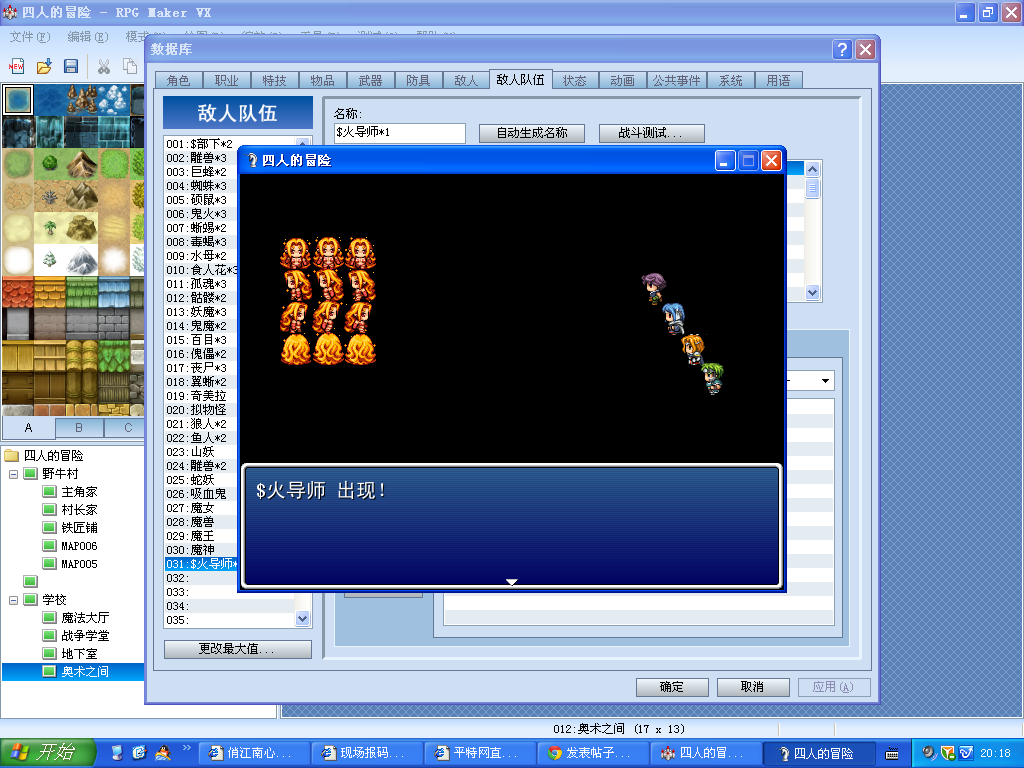The height and width of the screenshot is (768, 1024).
Task: Click the 开始 Start button
Action: coord(48,753)
